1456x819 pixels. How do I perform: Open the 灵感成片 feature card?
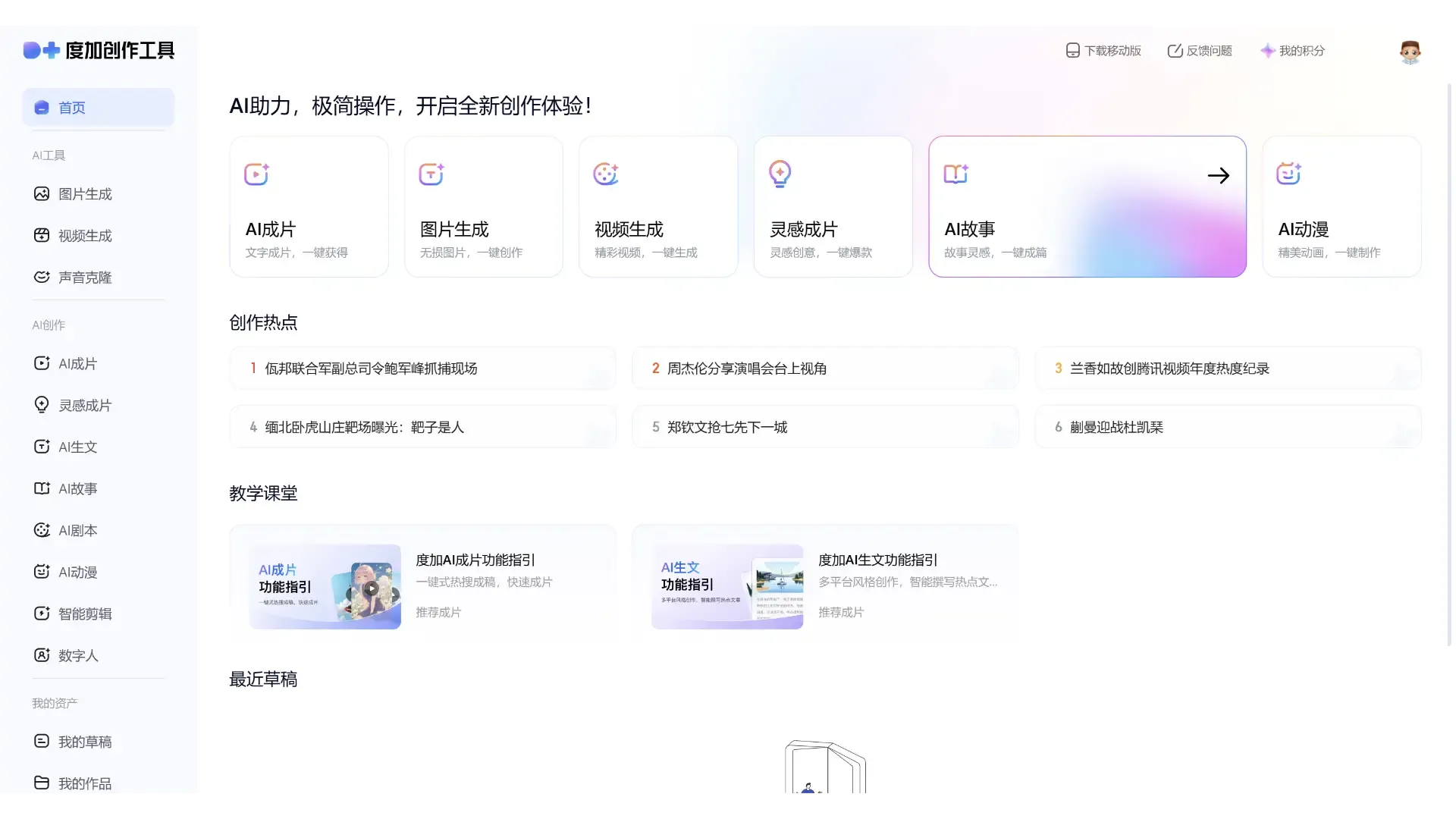tap(833, 206)
